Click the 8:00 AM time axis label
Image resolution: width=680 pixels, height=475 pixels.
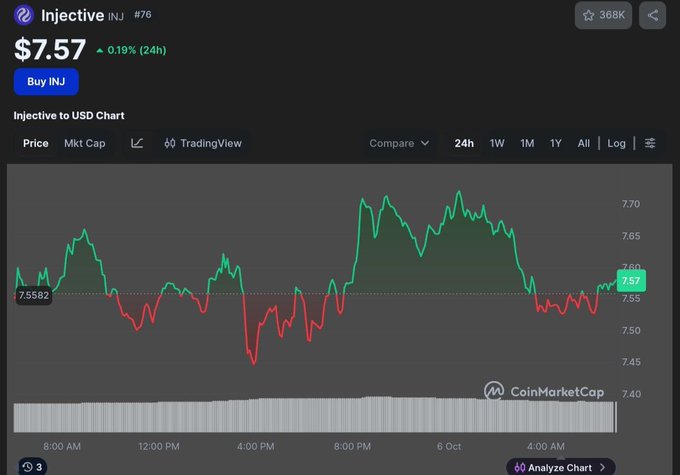pos(62,446)
